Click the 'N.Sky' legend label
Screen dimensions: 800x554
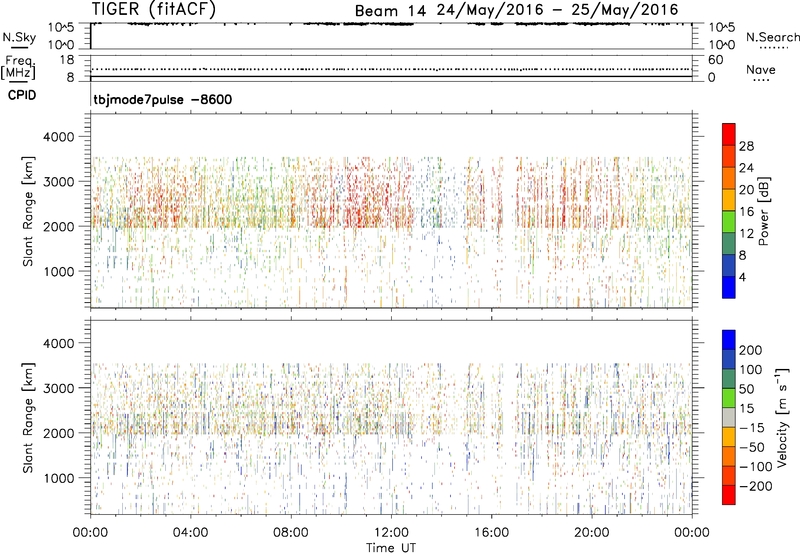[19, 37]
